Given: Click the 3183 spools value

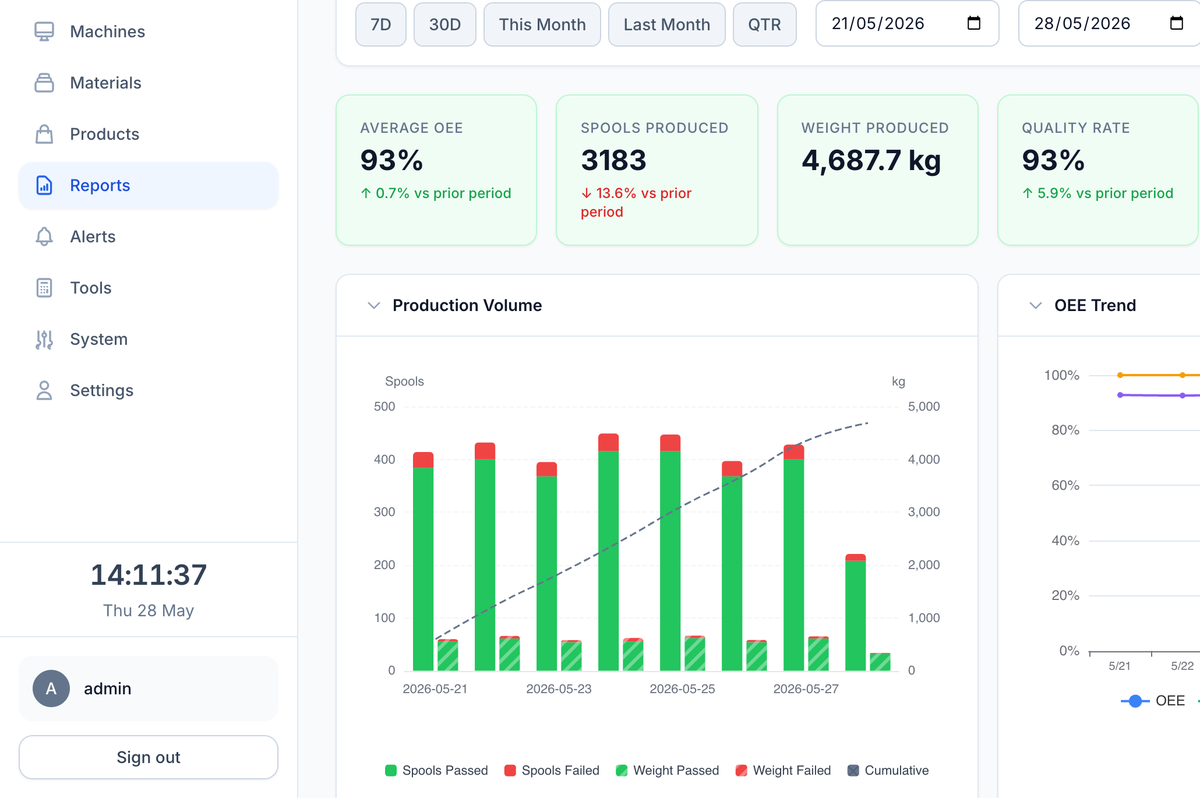Looking at the screenshot, I should (614, 160).
